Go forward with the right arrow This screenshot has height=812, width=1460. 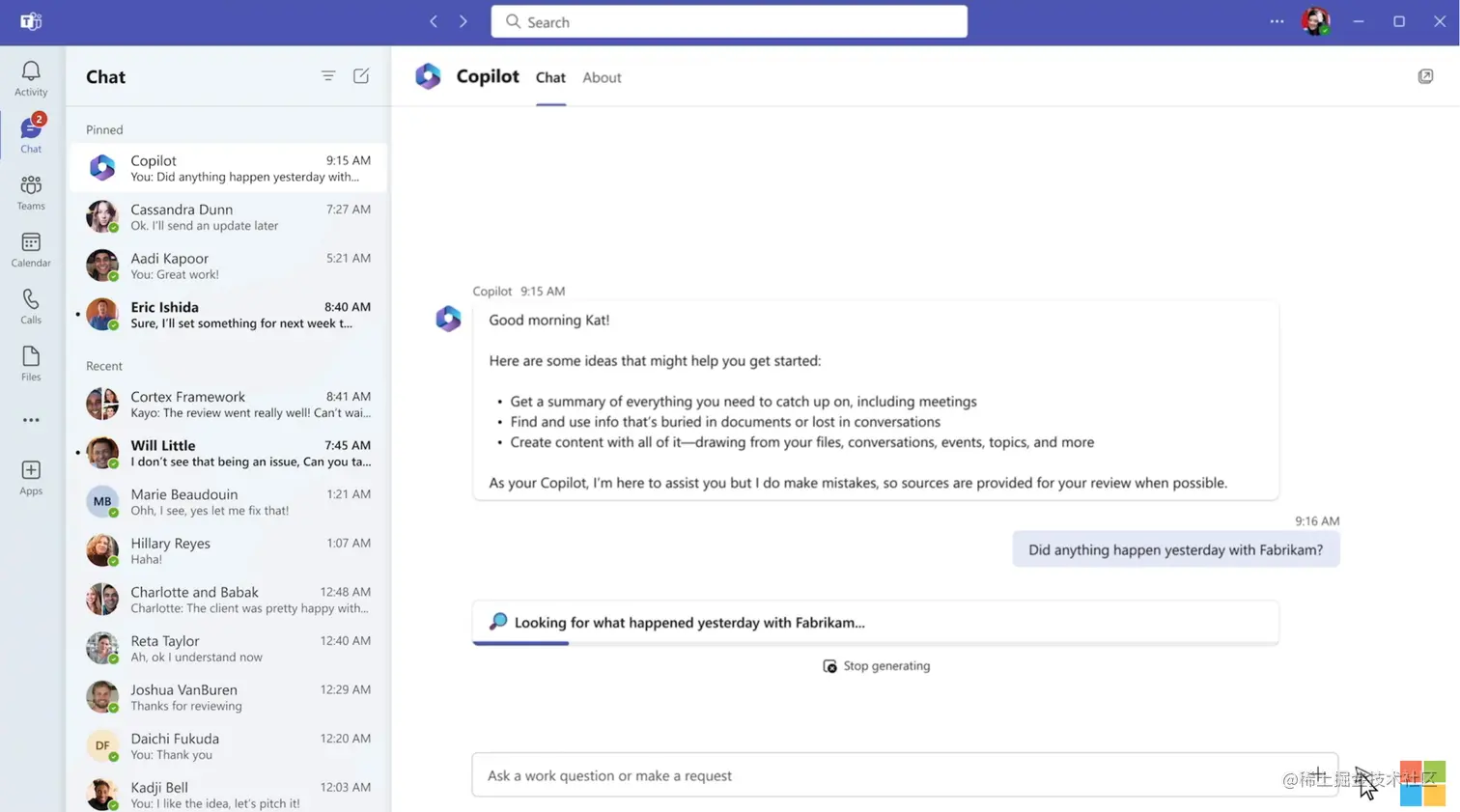[463, 21]
